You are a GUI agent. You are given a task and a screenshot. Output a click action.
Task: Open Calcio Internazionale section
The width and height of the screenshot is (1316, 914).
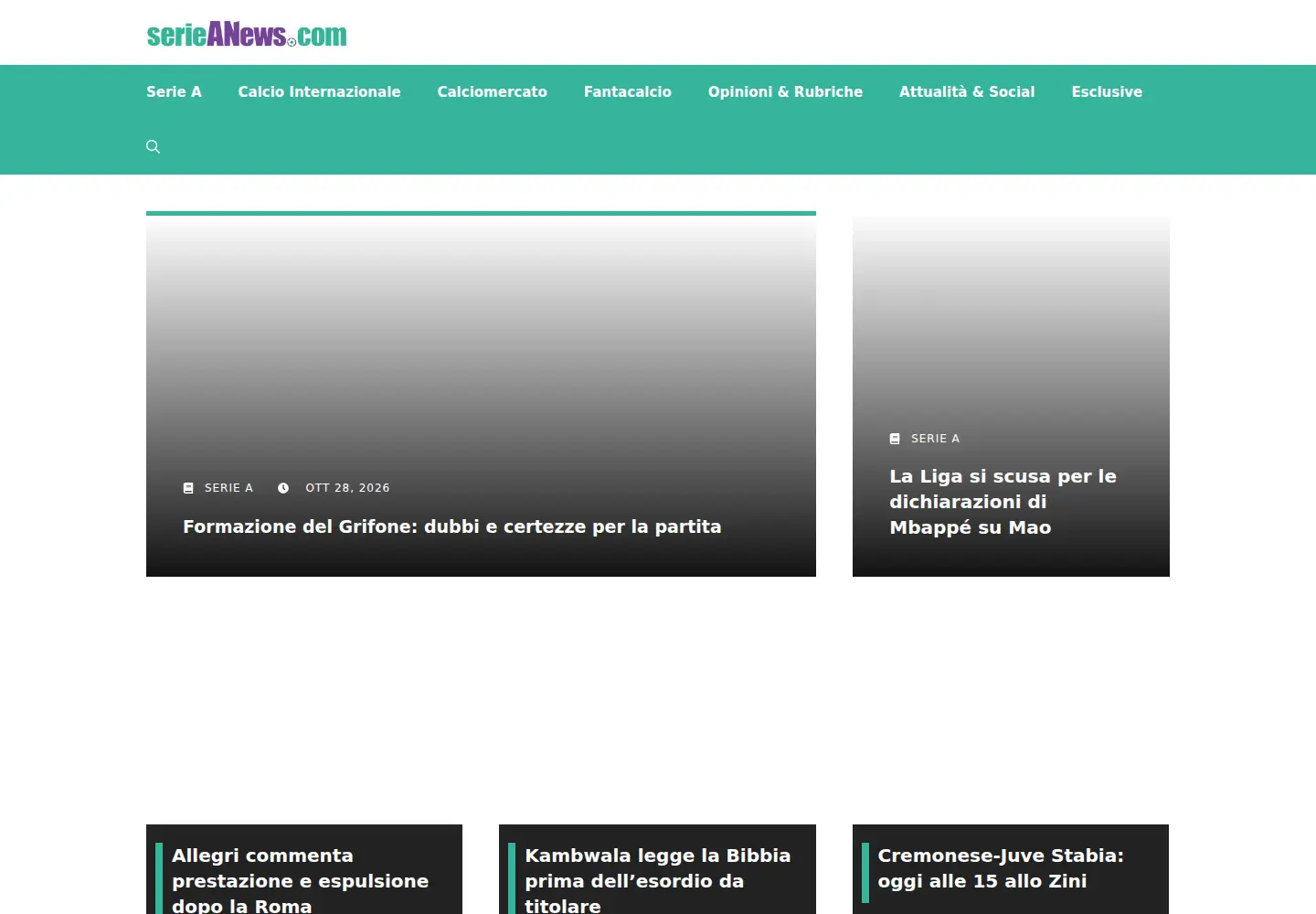click(319, 91)
